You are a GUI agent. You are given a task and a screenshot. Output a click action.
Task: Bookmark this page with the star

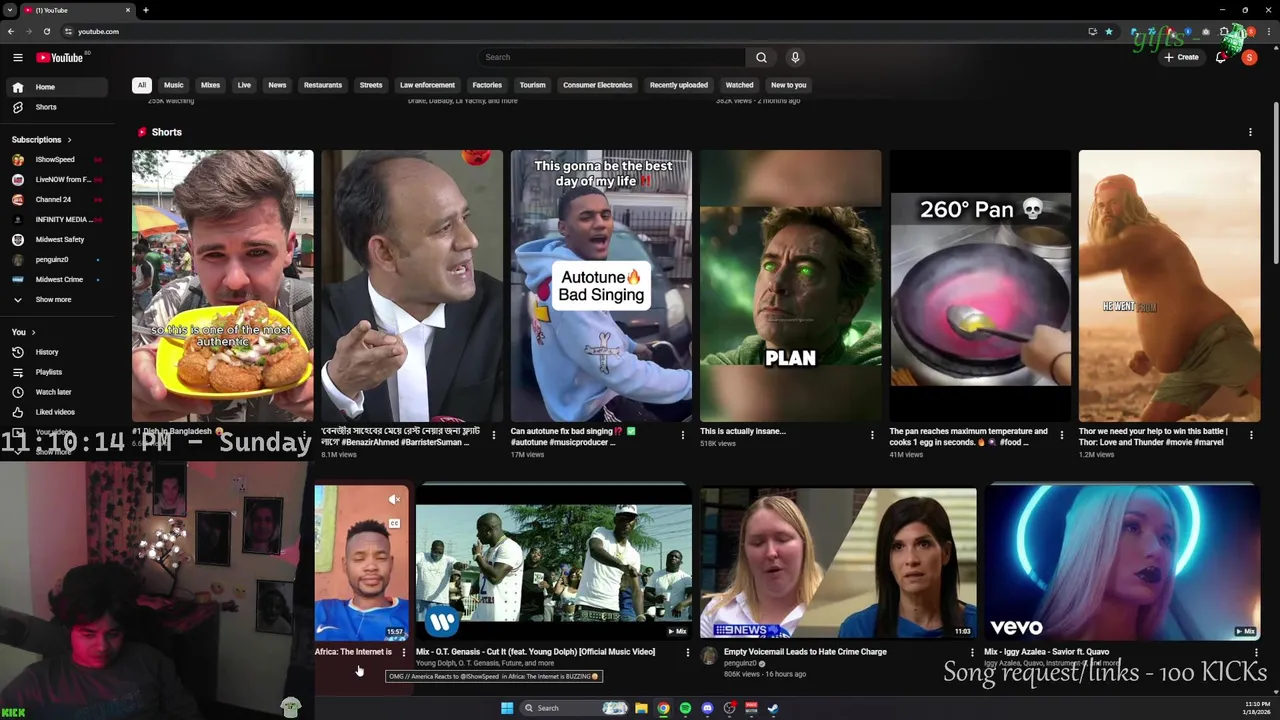click(x=1108, y=31)
